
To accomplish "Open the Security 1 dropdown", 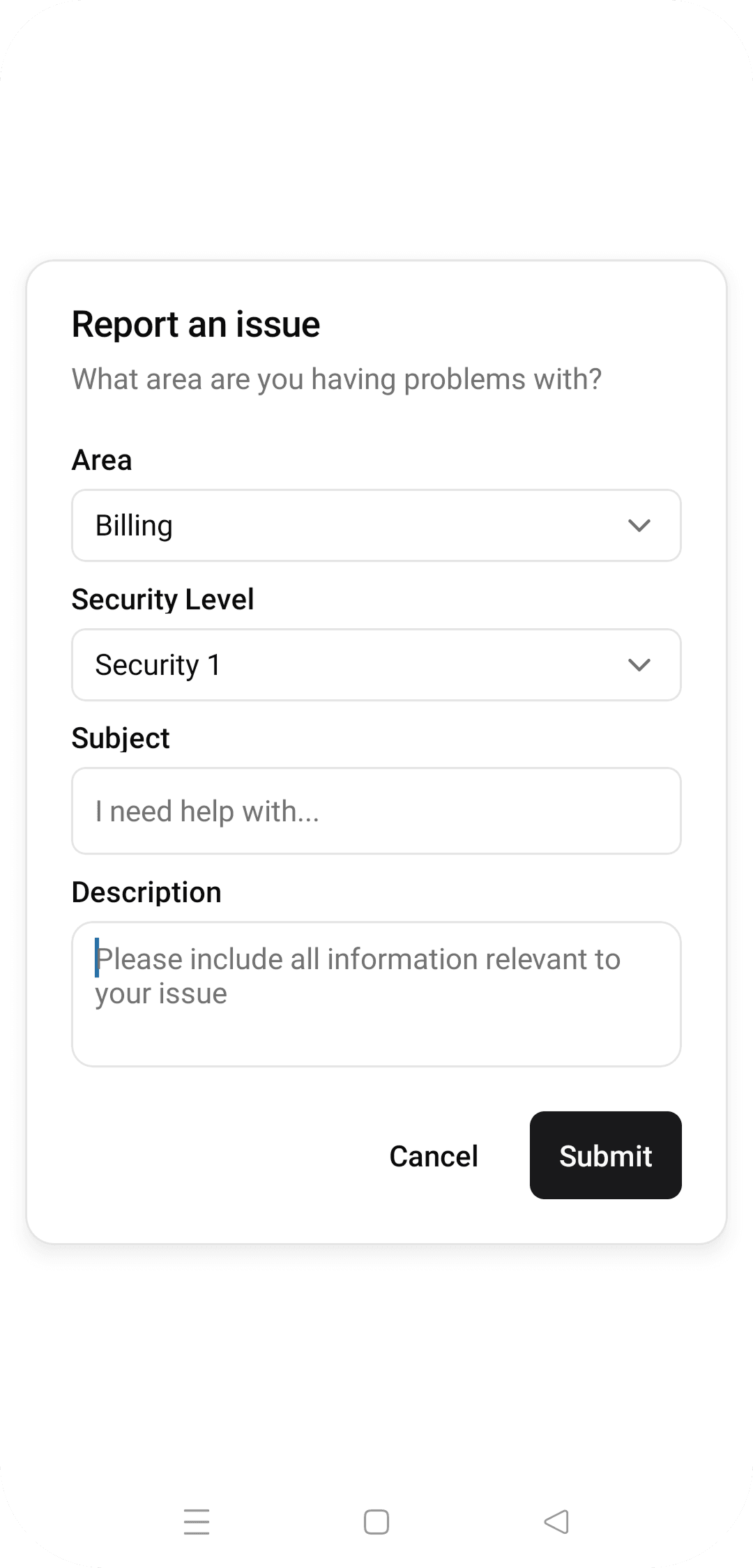I will click(x=376, y=665).
